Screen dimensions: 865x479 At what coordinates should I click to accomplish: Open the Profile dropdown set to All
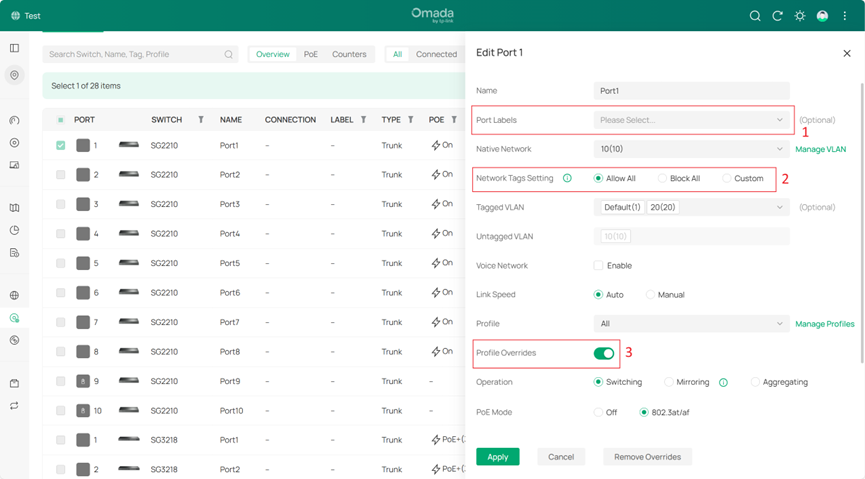[691, 324]
